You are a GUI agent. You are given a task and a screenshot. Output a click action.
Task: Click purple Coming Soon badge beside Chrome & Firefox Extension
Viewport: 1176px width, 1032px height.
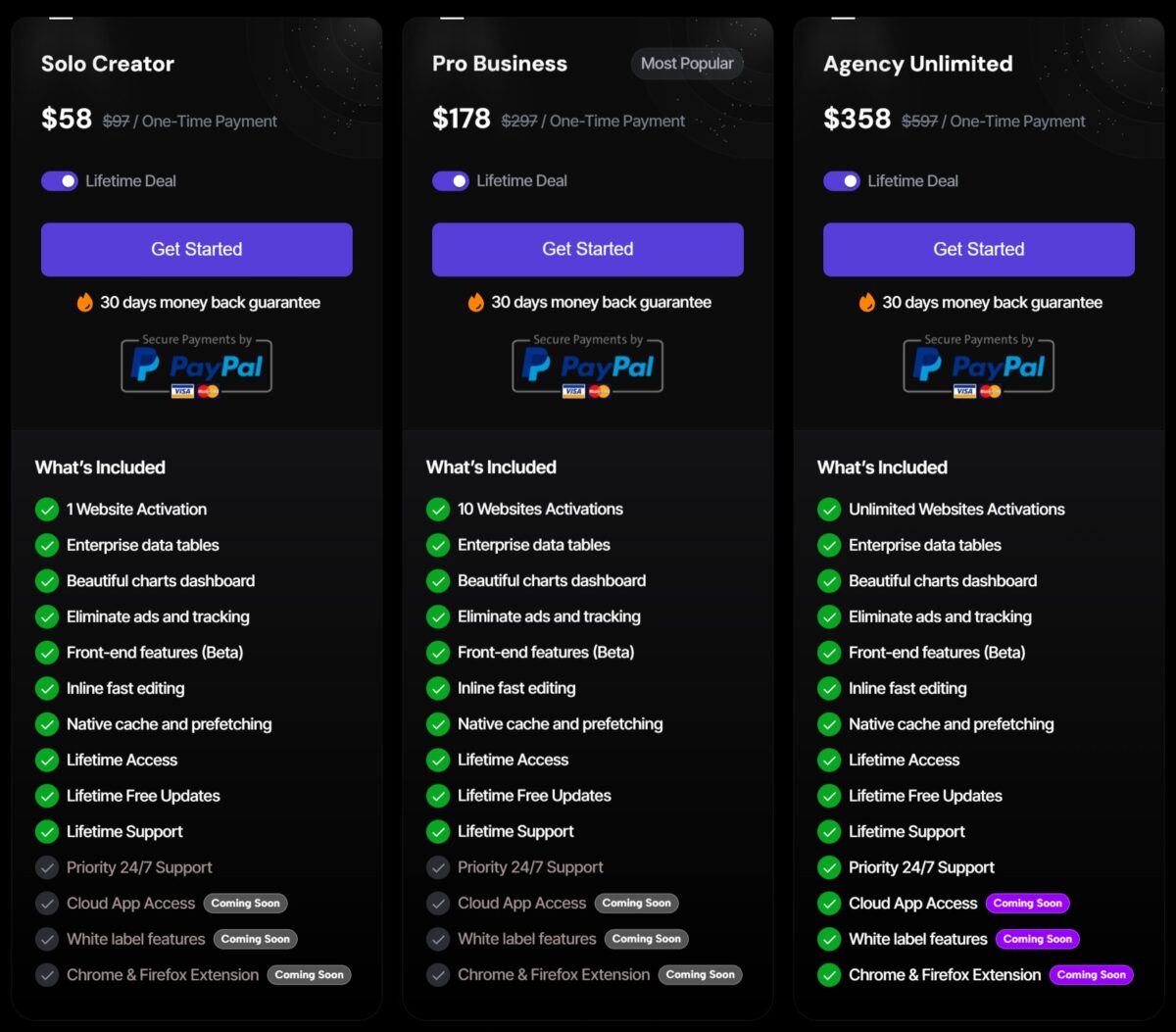point(1091,975)
